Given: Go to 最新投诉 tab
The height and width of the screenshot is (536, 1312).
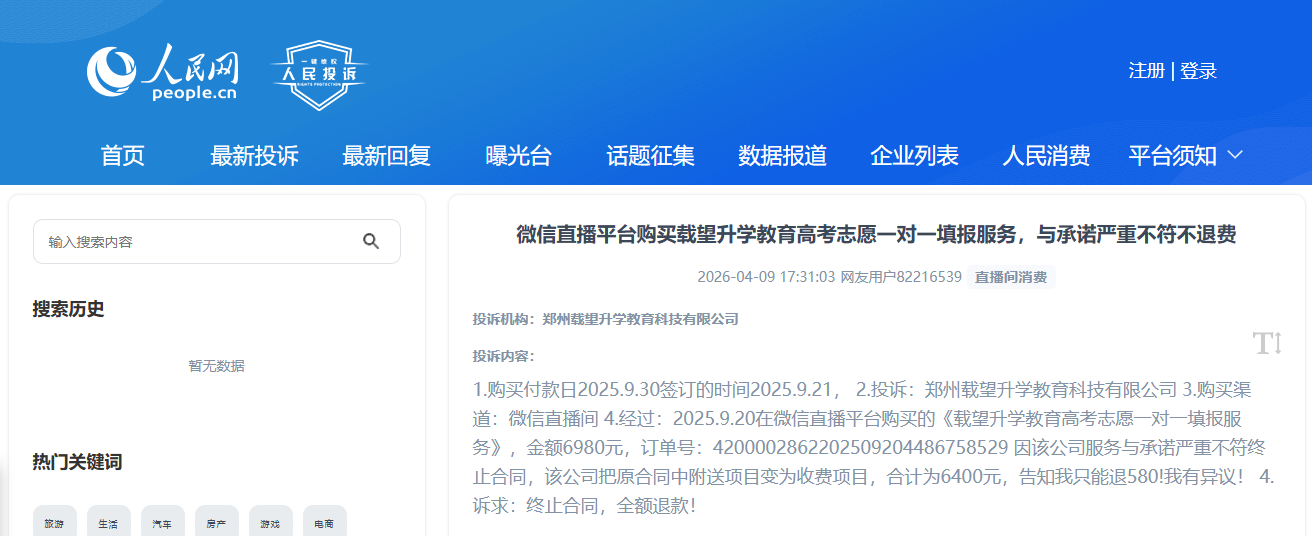Looking at the screenshot, I should tap(254, 155).
